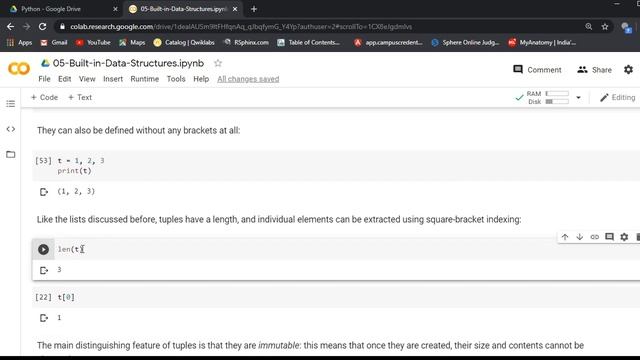Move cell up arrow
Image resolution: width=640 pixels, height=360 pixels.
coord(565,237)
